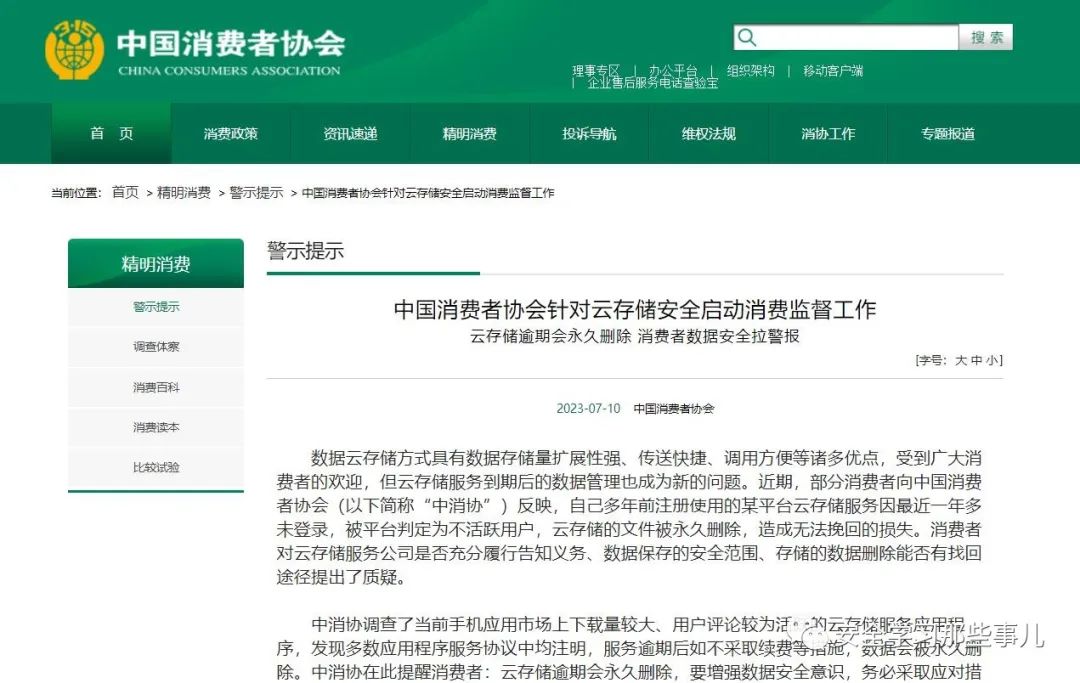Set font size to 大 (large)
Screen dimensions: 1080x683
[x=961, y=361]
